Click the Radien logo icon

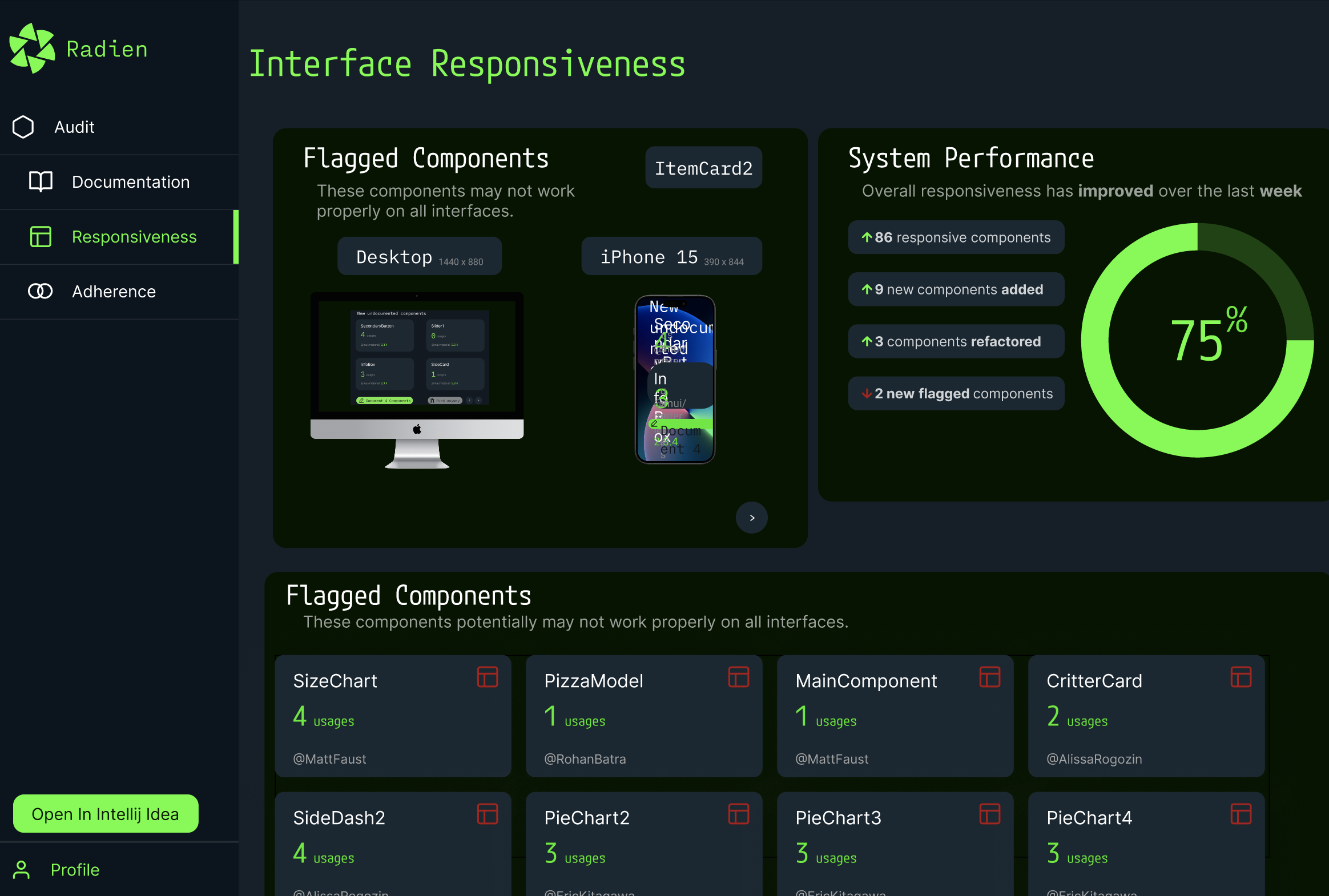tap(32, 49)
